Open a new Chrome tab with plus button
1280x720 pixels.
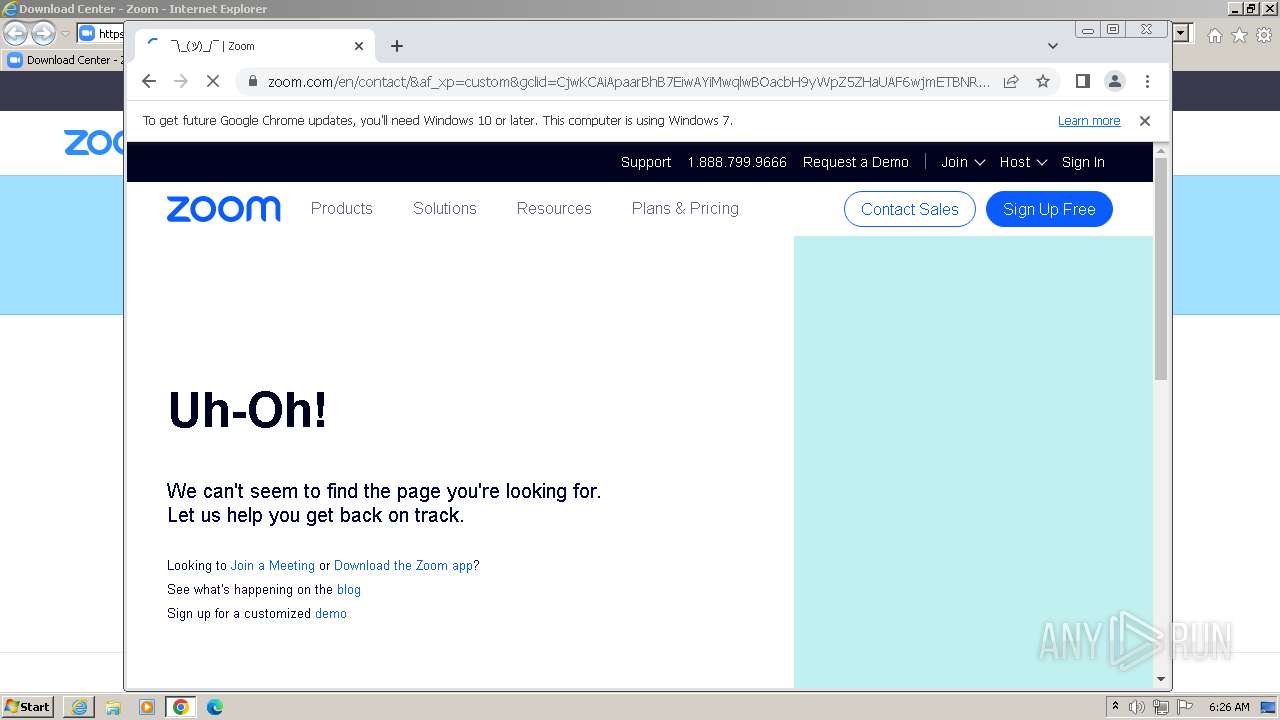coord(397,46)
